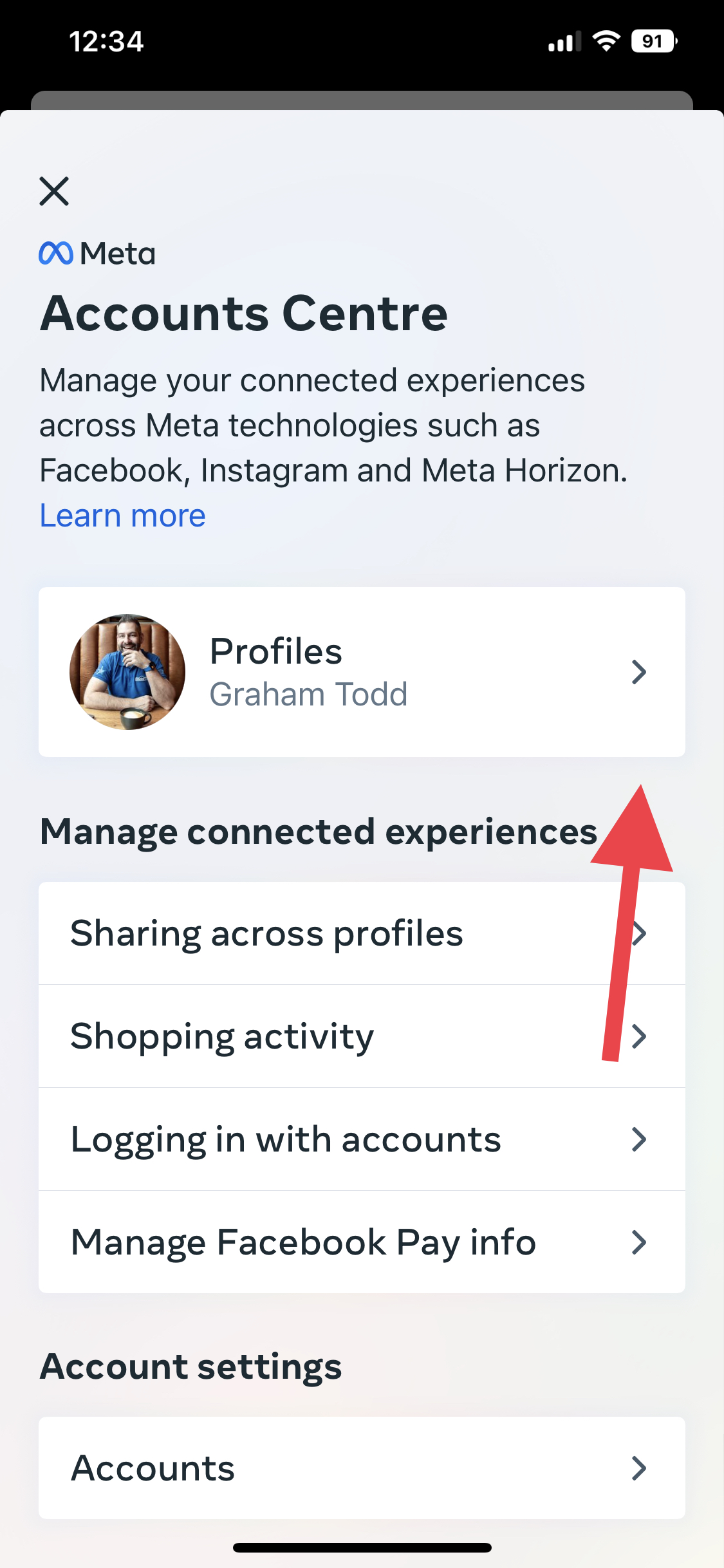Select Shopping activity option
Image resolution: width=724 pixels, height=1568 pixels.
coord(222,1036)
